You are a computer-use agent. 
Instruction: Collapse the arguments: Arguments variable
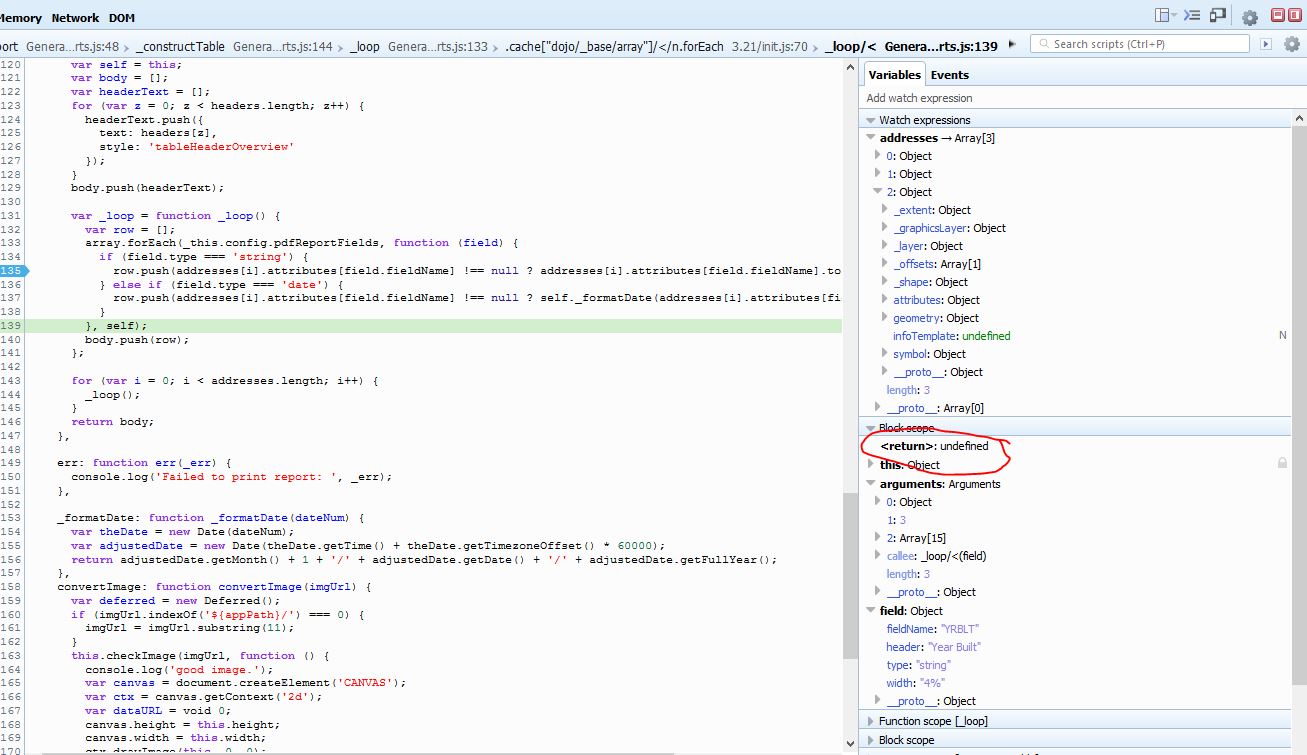coord(872,484)
